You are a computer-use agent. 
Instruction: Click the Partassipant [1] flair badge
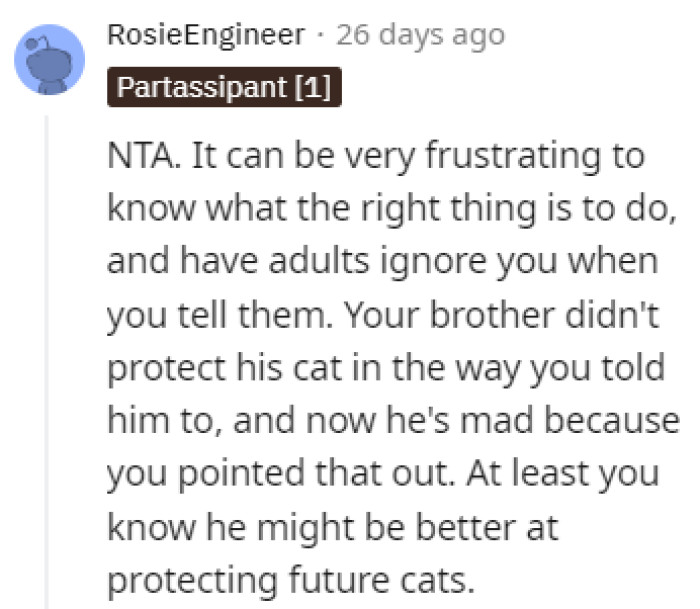pos(224,87)
